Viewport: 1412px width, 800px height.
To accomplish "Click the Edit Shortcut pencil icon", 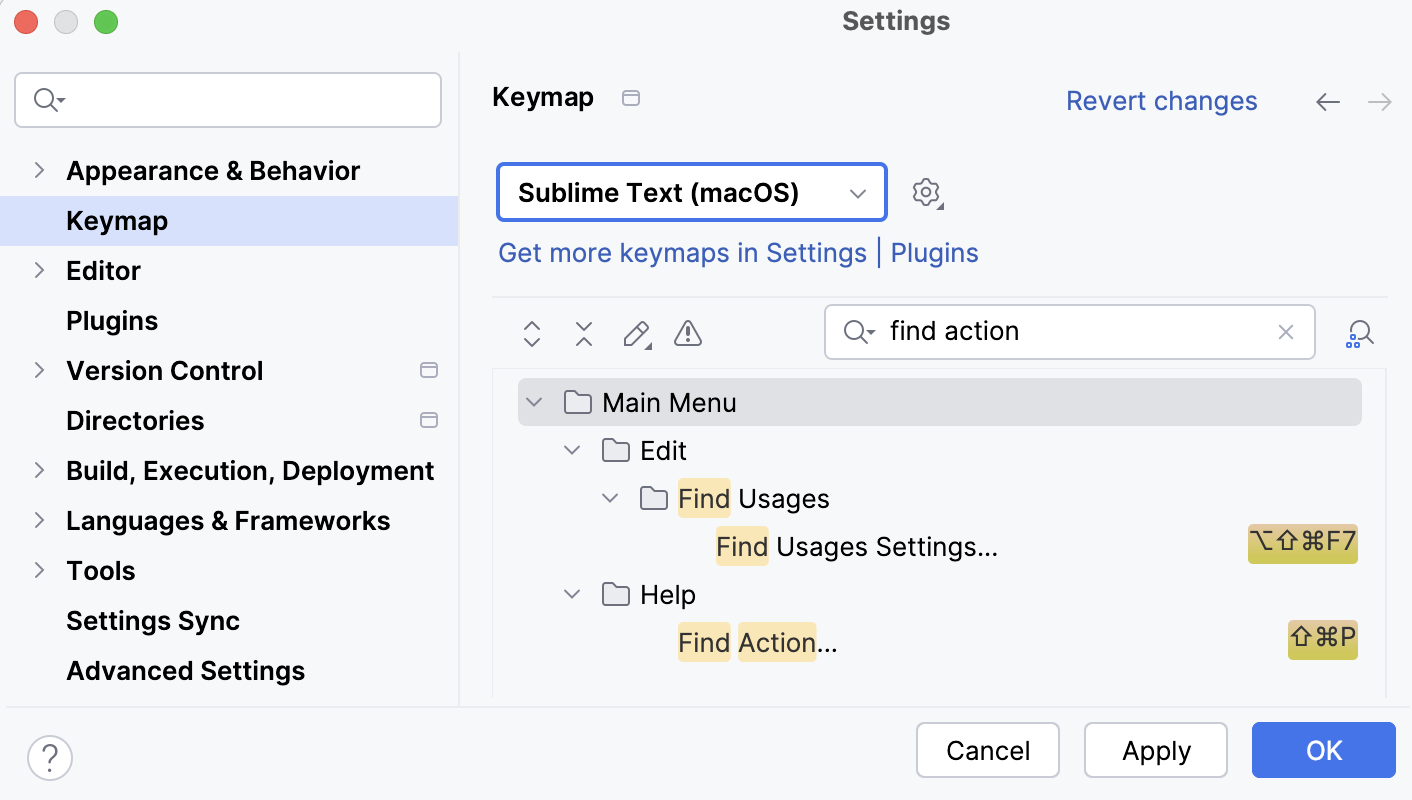I will click(636, 333).
